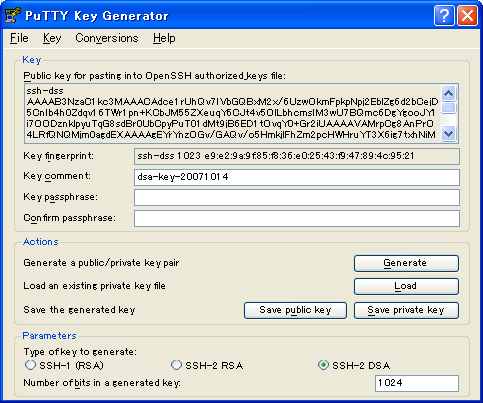Image resolution: width=483 pixels, height=403 pixels.
Task: Focus the Confirm passphrase field
Action: pos(297,218)
